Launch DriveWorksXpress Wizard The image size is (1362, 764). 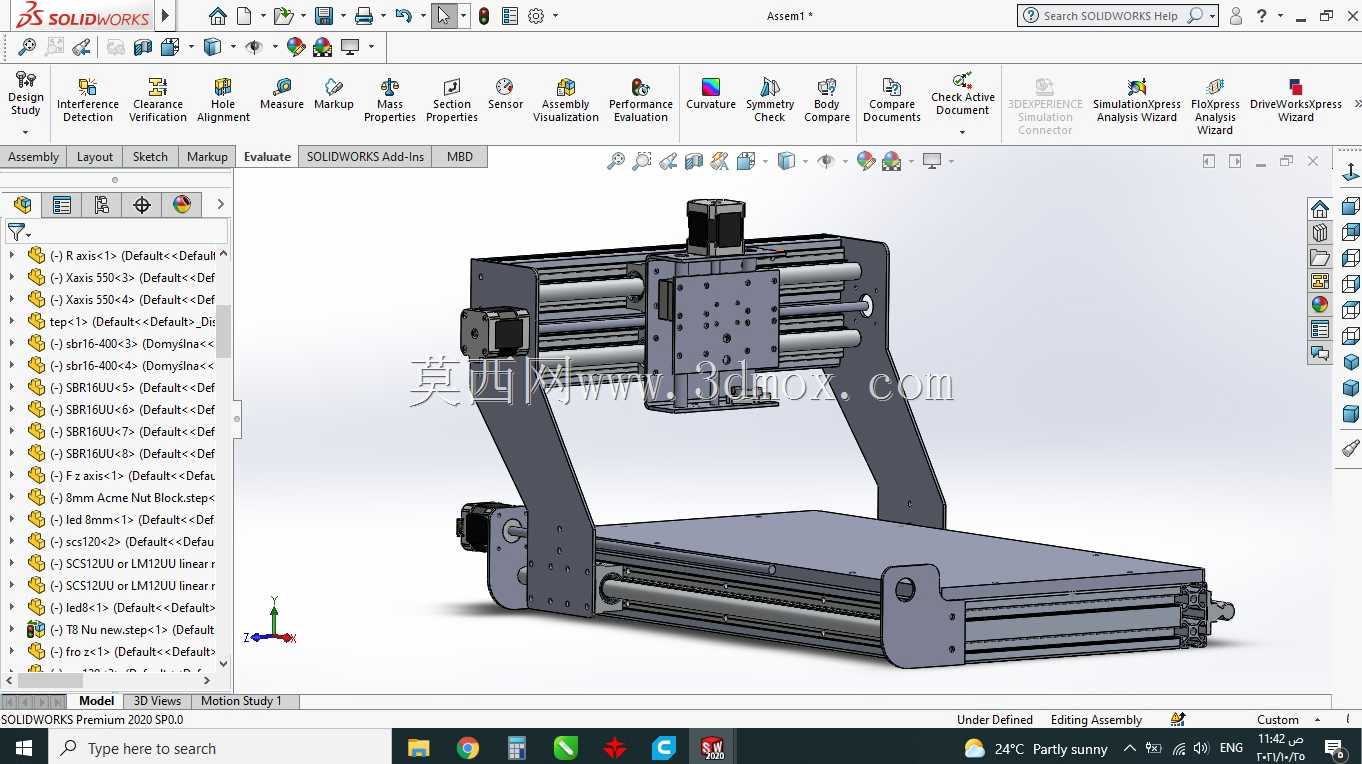pyautogui.click(x=1296, y=100)
